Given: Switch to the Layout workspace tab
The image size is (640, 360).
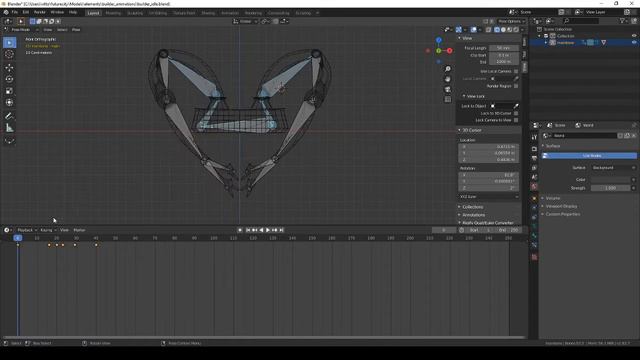Looking at the screenshot, I should point(93,13).
